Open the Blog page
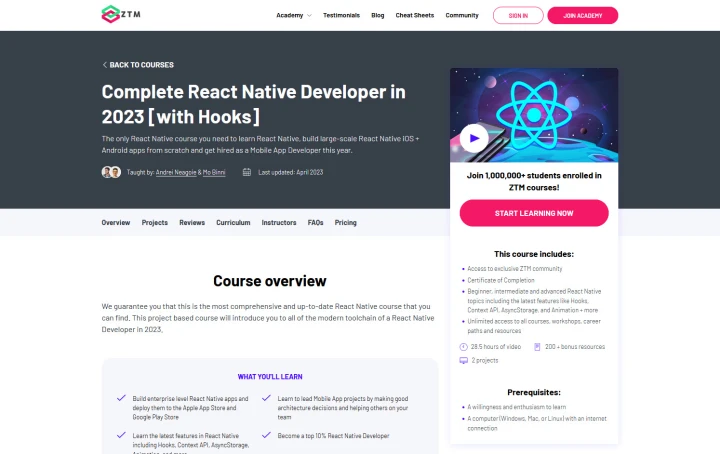Image resolution: width=720 pixels, height=454 pixels. click(377, 15)
